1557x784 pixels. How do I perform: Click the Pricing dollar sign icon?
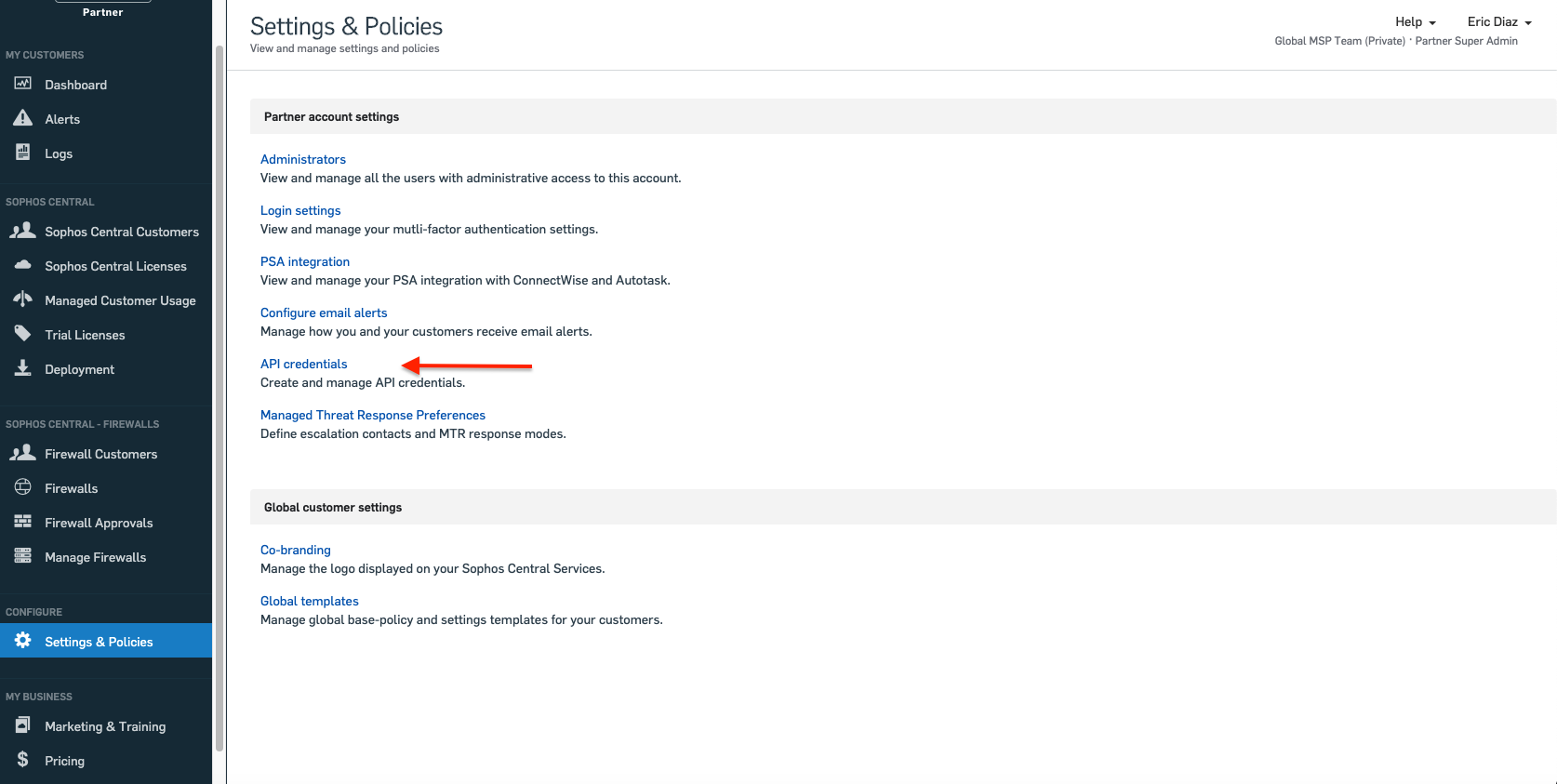[22, 760]
